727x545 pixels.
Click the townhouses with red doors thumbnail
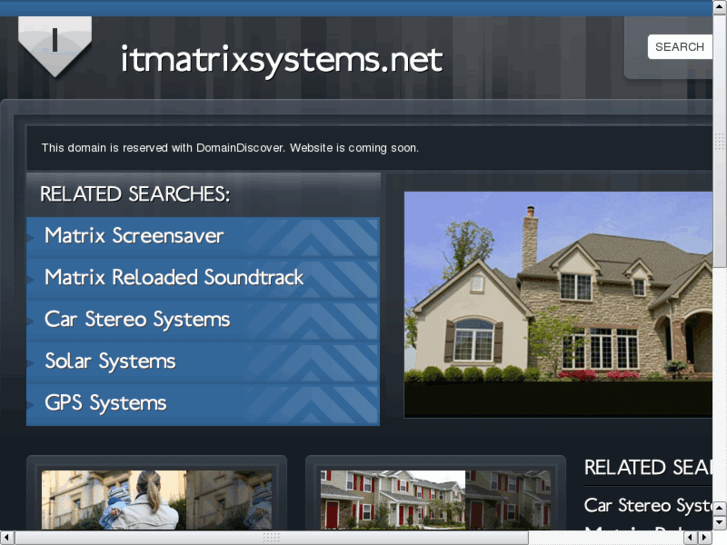tap(435, 500)
